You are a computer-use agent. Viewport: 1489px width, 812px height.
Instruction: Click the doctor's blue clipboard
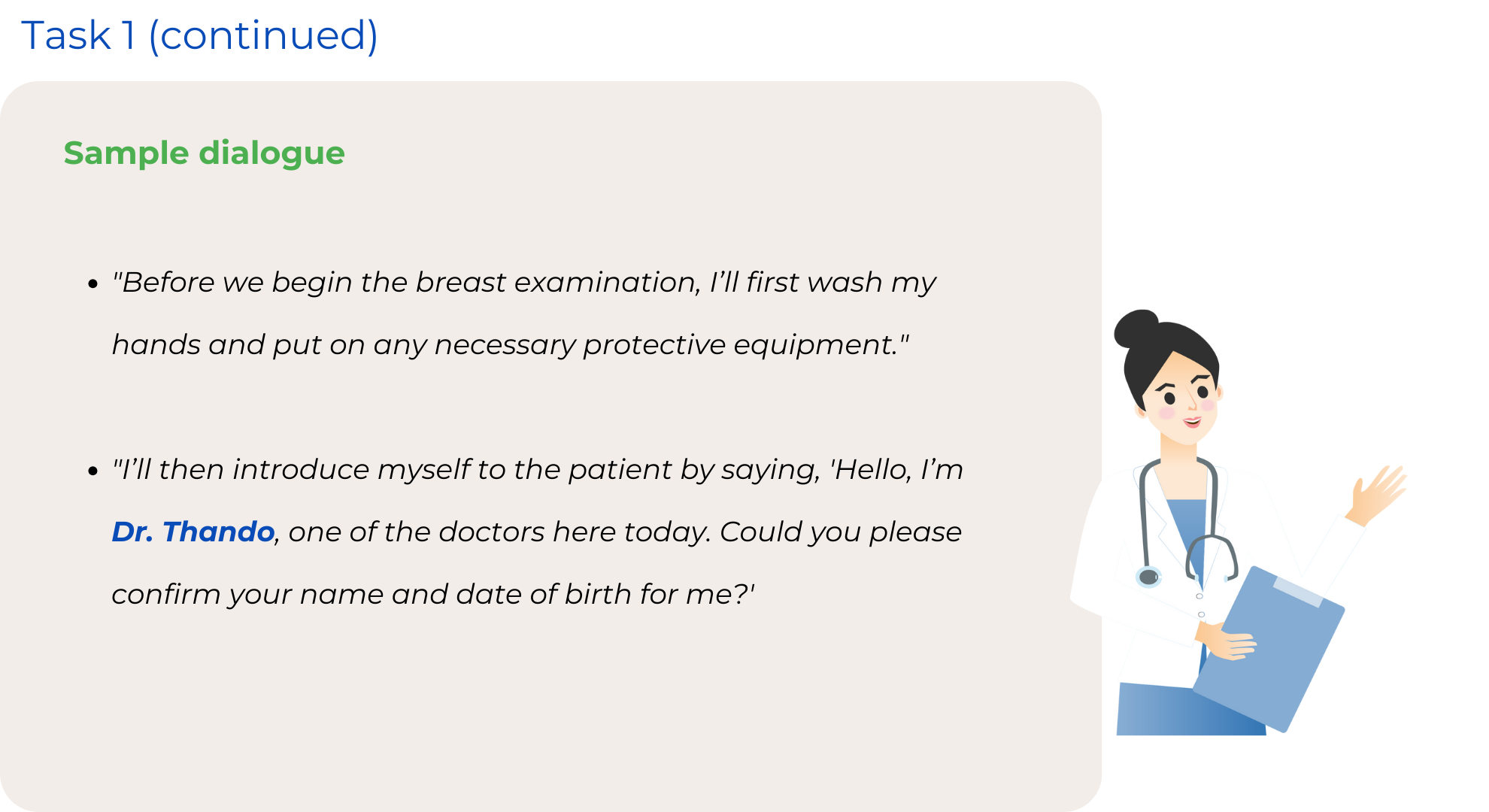(x=1269, y=649)
